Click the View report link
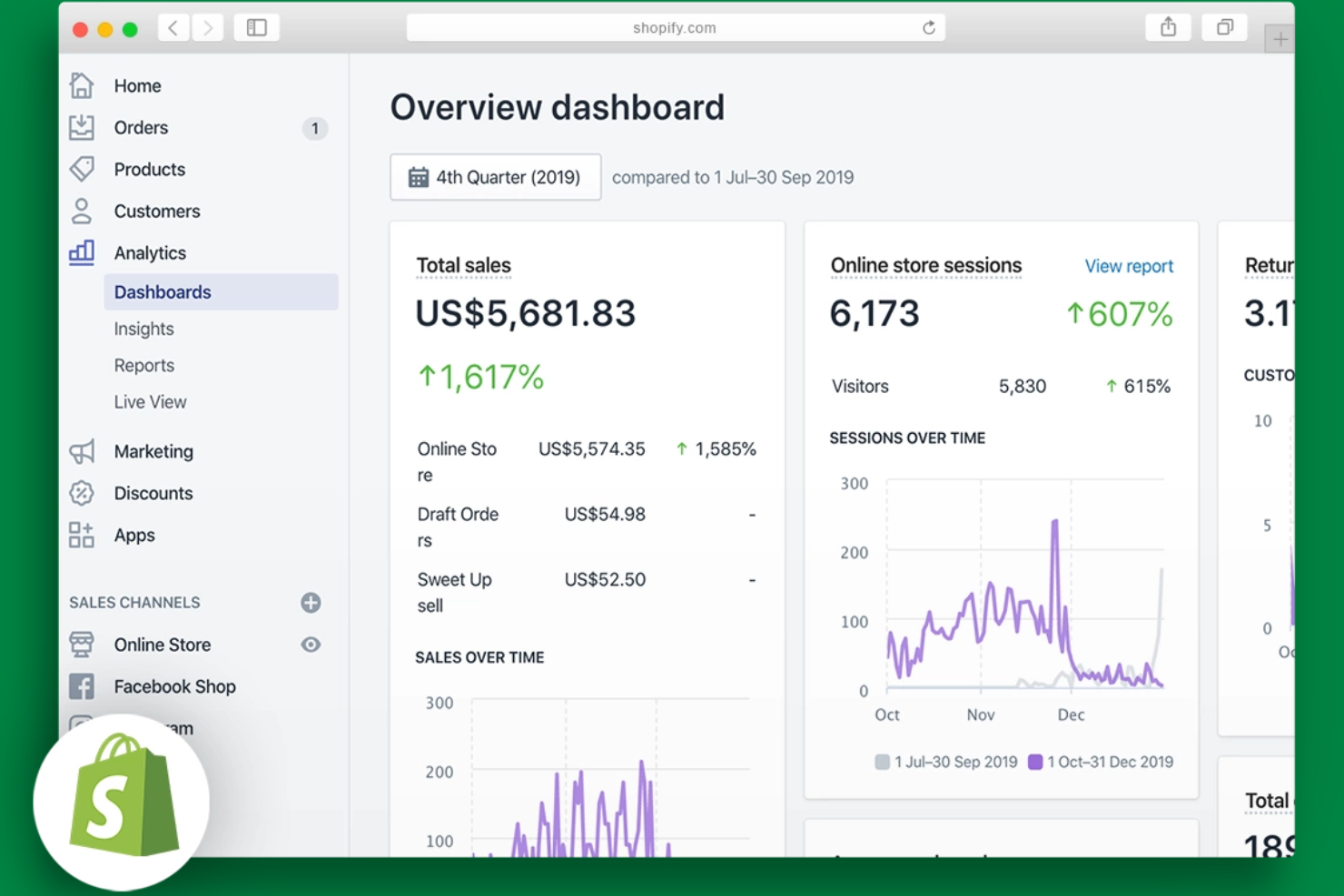The image size is (1344, 896). [x=1129, y=265]
